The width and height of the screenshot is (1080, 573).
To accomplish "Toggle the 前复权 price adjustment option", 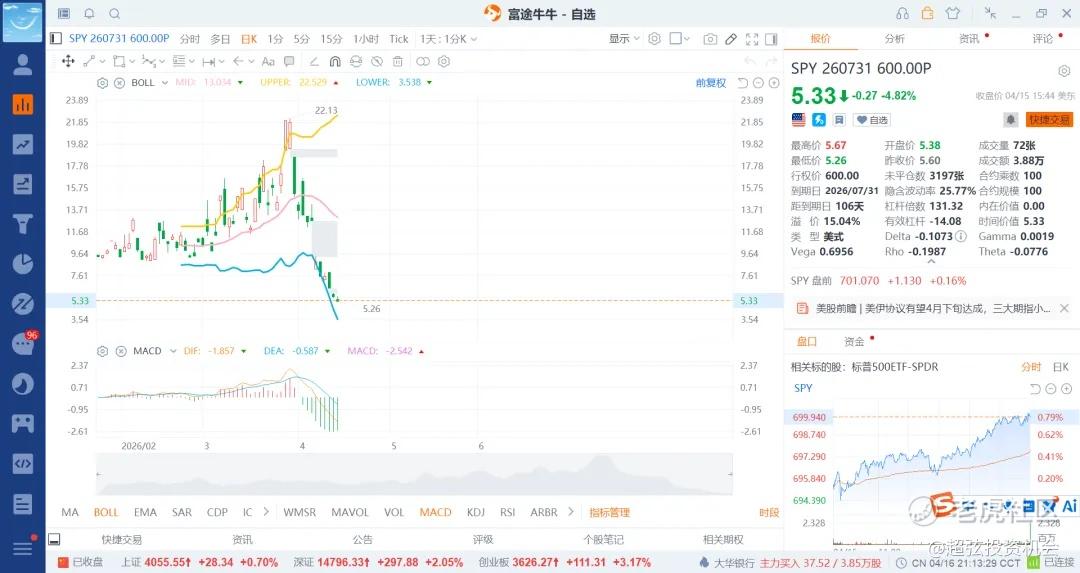I will [x=710, y=82].
